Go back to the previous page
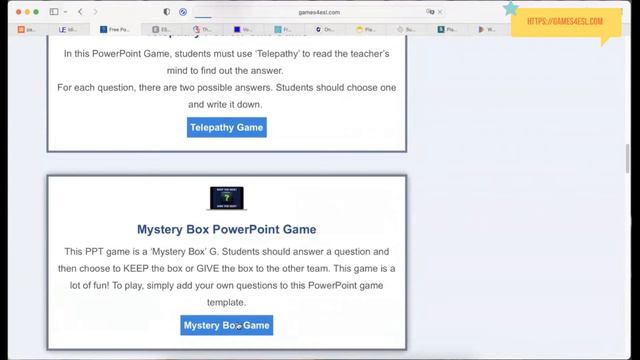This screenshot has height=360, width=640. [80, 12]
